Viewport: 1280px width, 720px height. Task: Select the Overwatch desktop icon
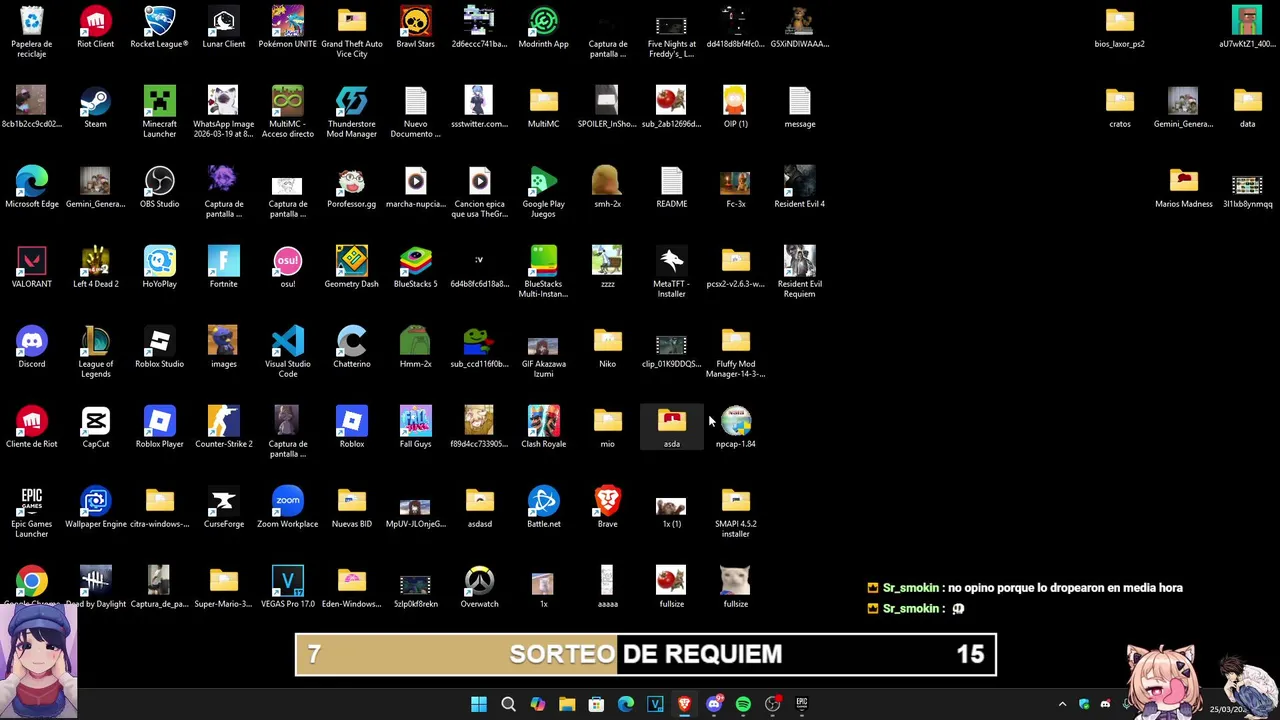click(x=480, y=582)
